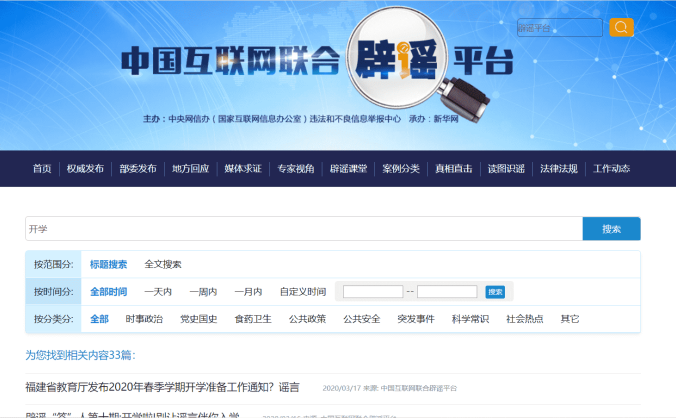
Task: Filter by 公共安全 category
Action: (x=361, y=319)
